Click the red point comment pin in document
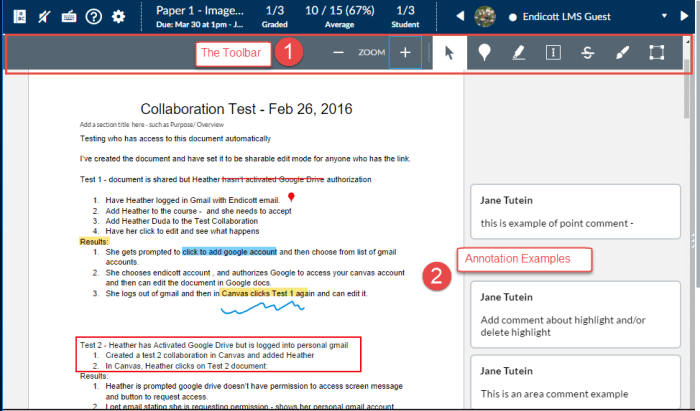This screenshot has height=411, width=700. point(292,196)
